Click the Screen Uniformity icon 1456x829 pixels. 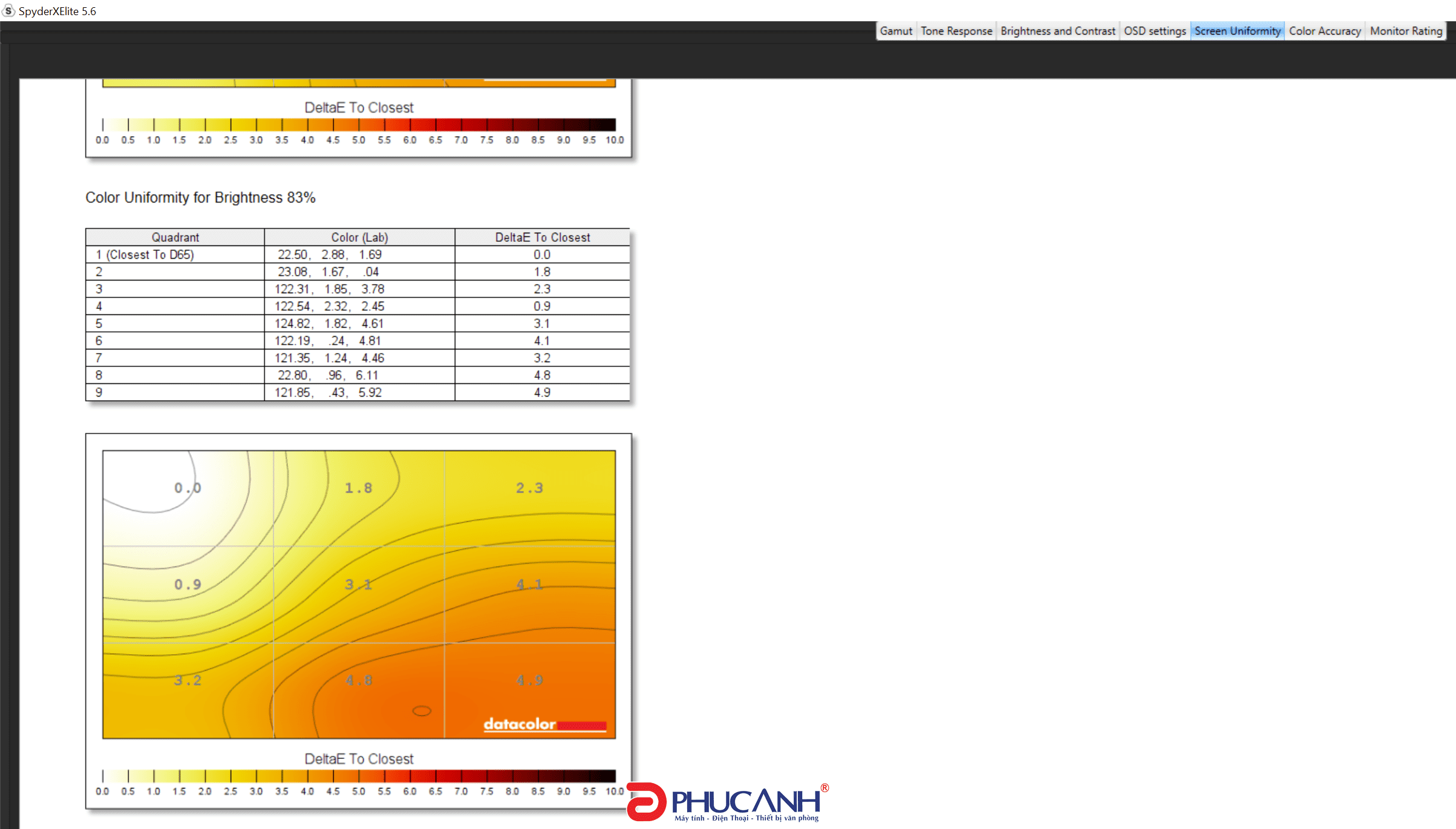1237,30
